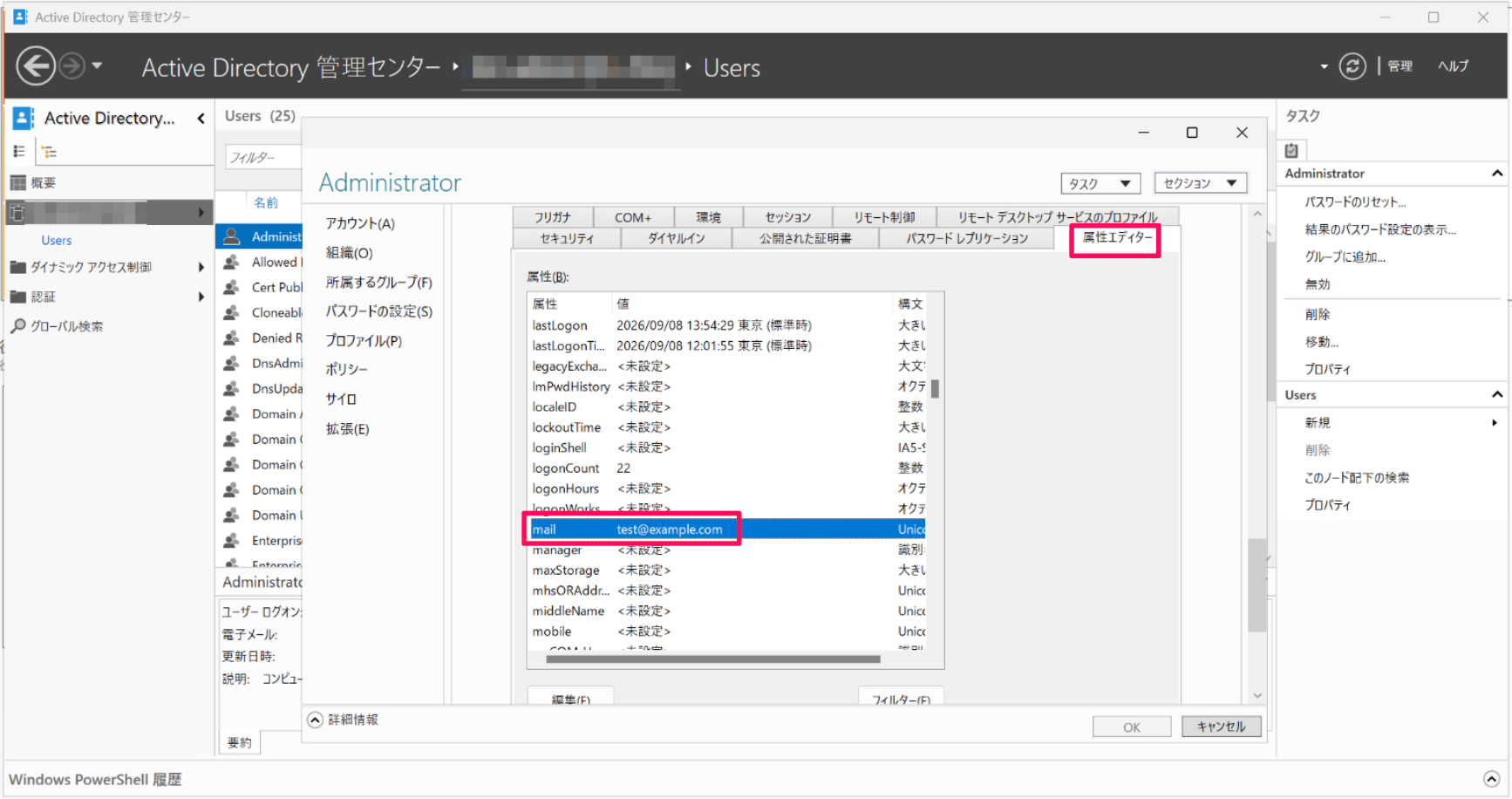
Task: Go to アカウント(A) section
Action: [360, 224]
